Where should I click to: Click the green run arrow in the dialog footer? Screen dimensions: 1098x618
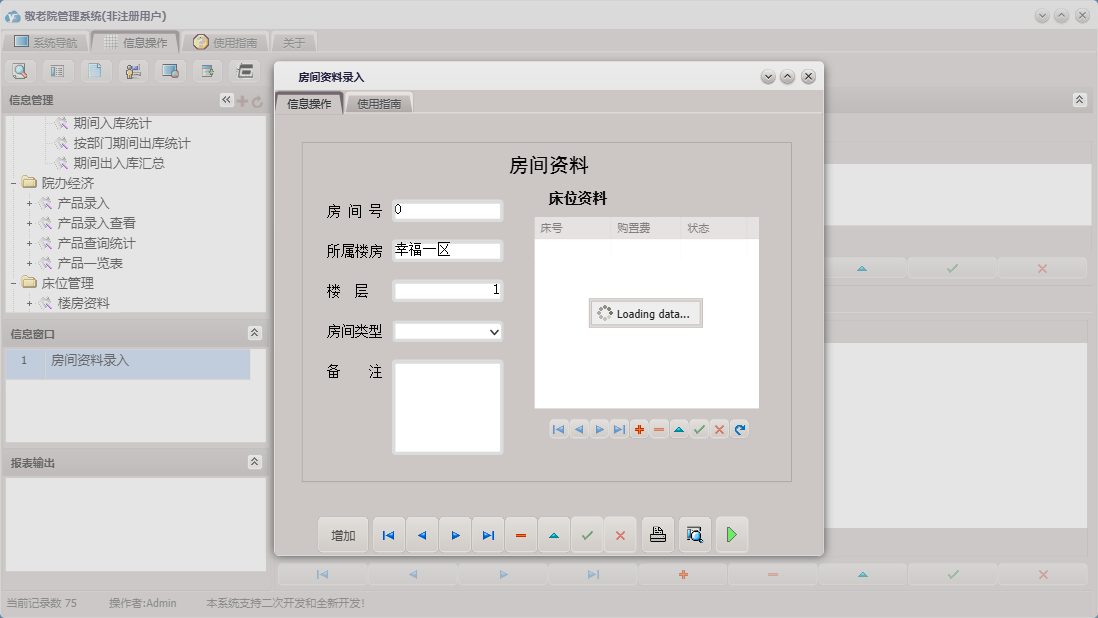click(x=731, y=534)
